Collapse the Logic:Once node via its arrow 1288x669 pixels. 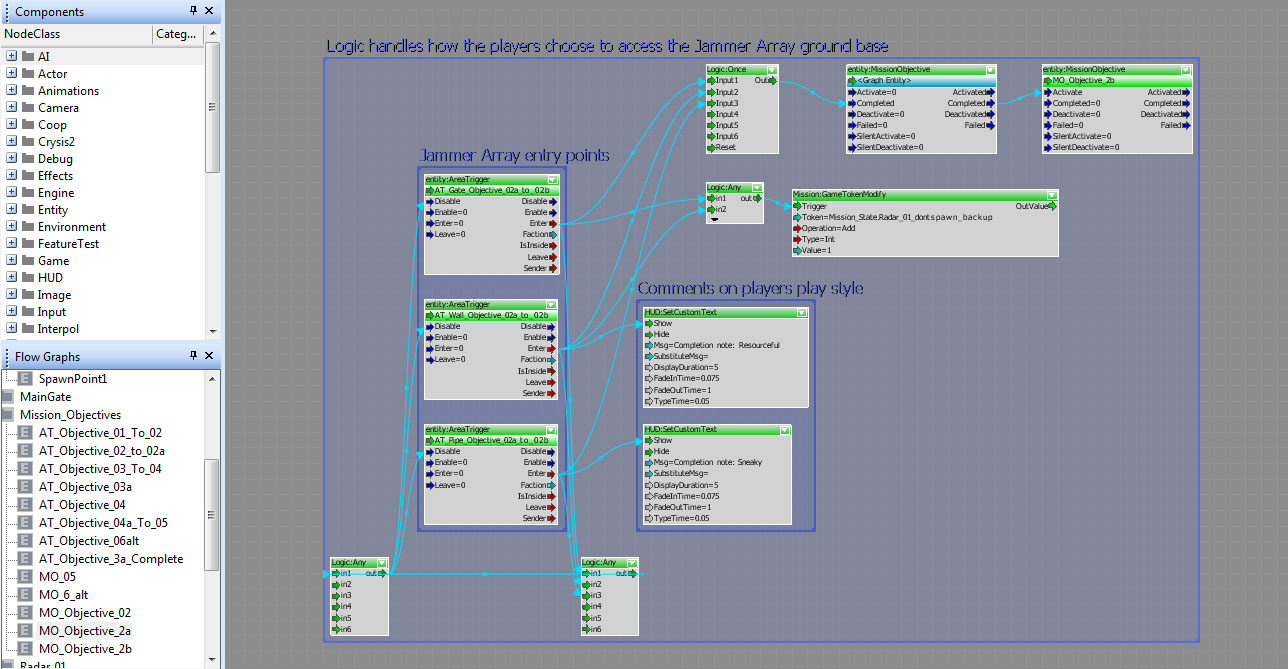(x=770, y=70)
